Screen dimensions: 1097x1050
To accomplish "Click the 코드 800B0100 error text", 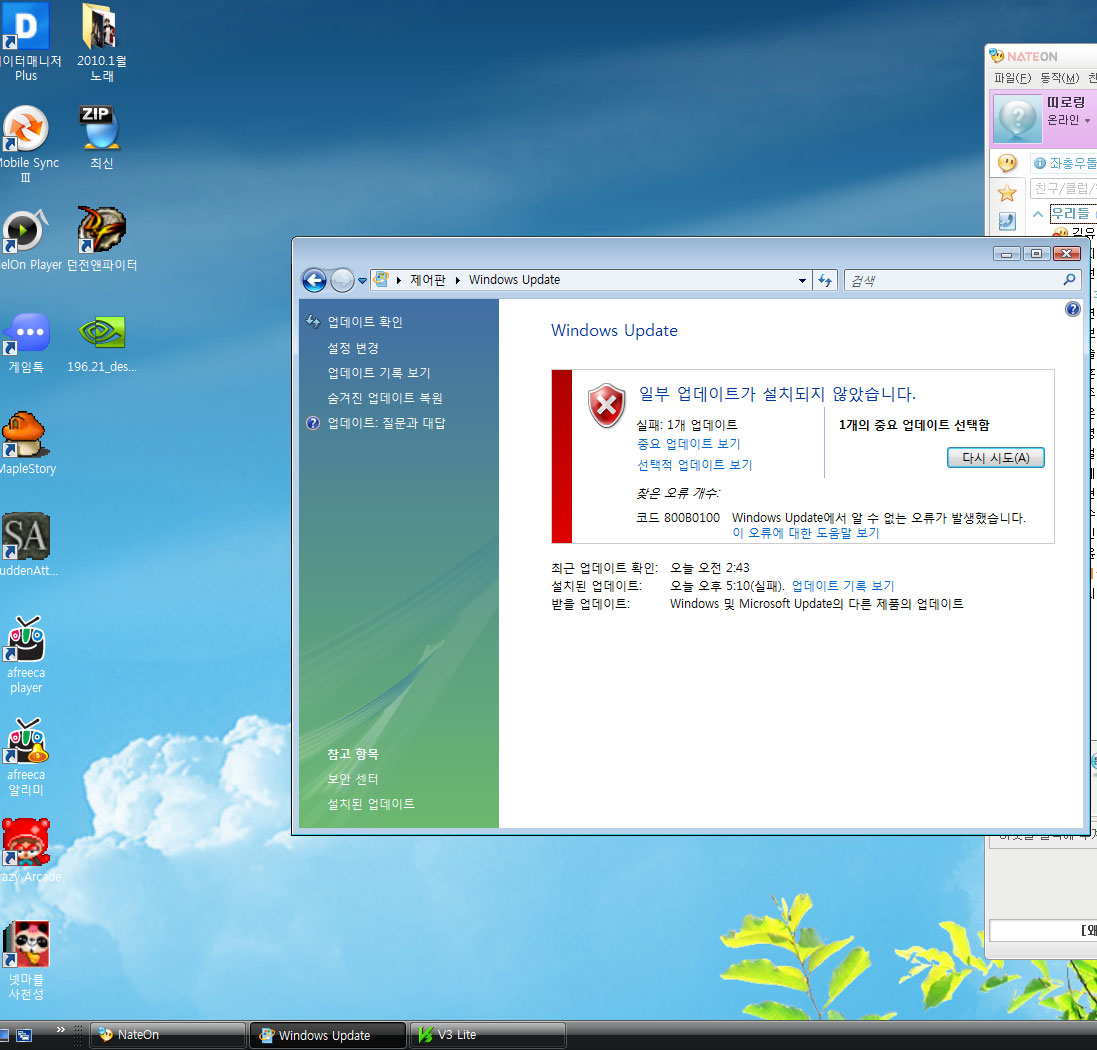I will (677, 518).
